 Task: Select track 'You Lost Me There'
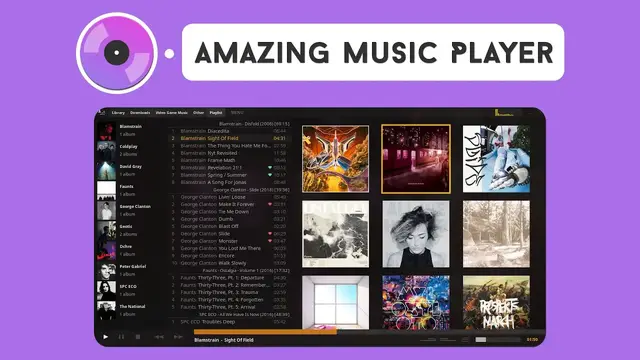[x=229, y=249]
